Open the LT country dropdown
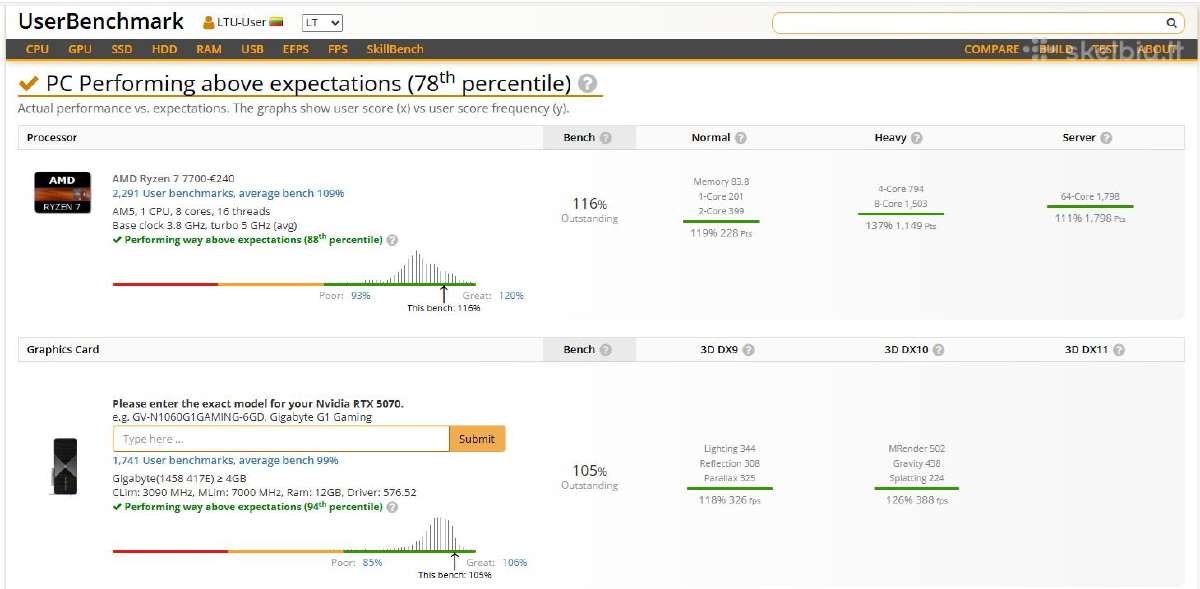Image resolution: width=1200 pixels, height=589 pixels. pos(323,22)
